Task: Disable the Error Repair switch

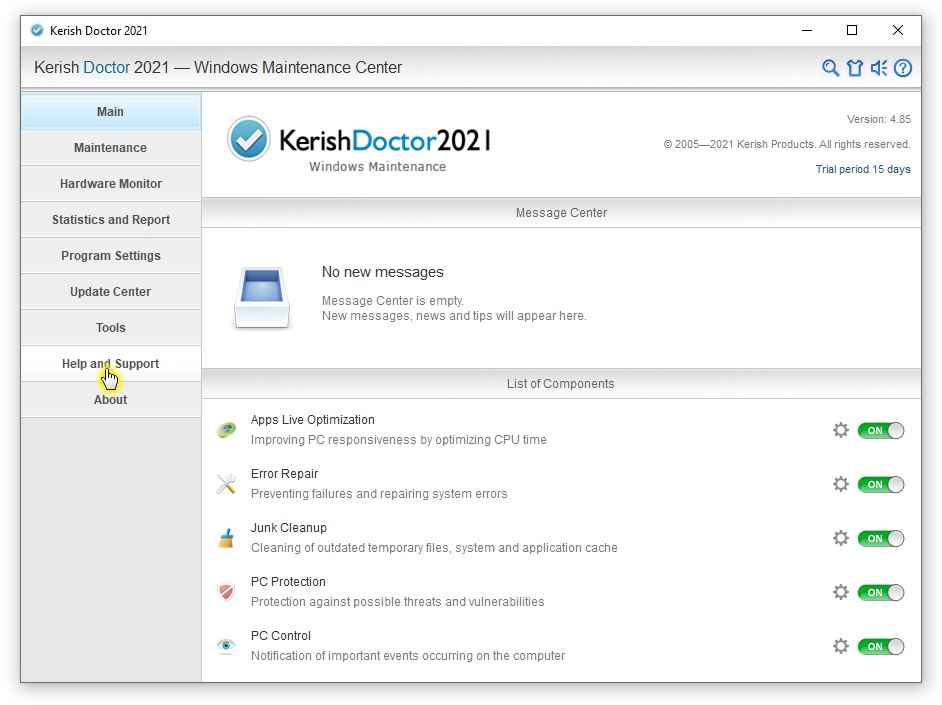Action: tap(880, 484)
